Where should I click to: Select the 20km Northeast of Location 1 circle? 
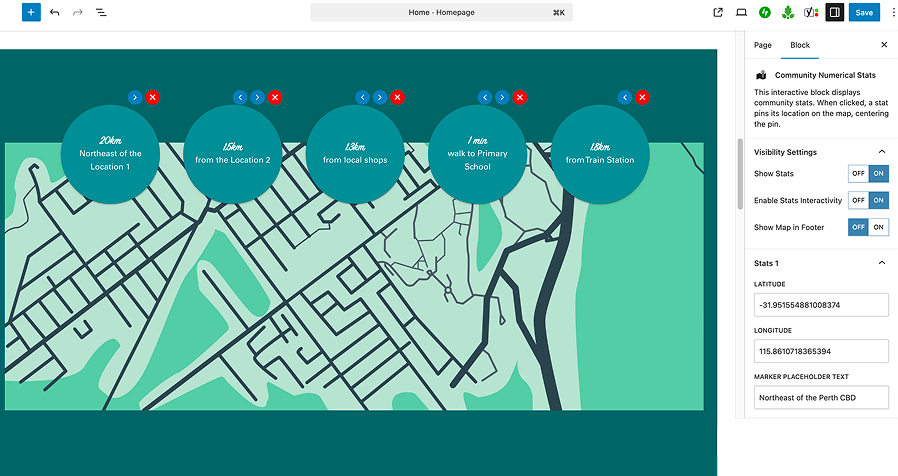point(110,154)
